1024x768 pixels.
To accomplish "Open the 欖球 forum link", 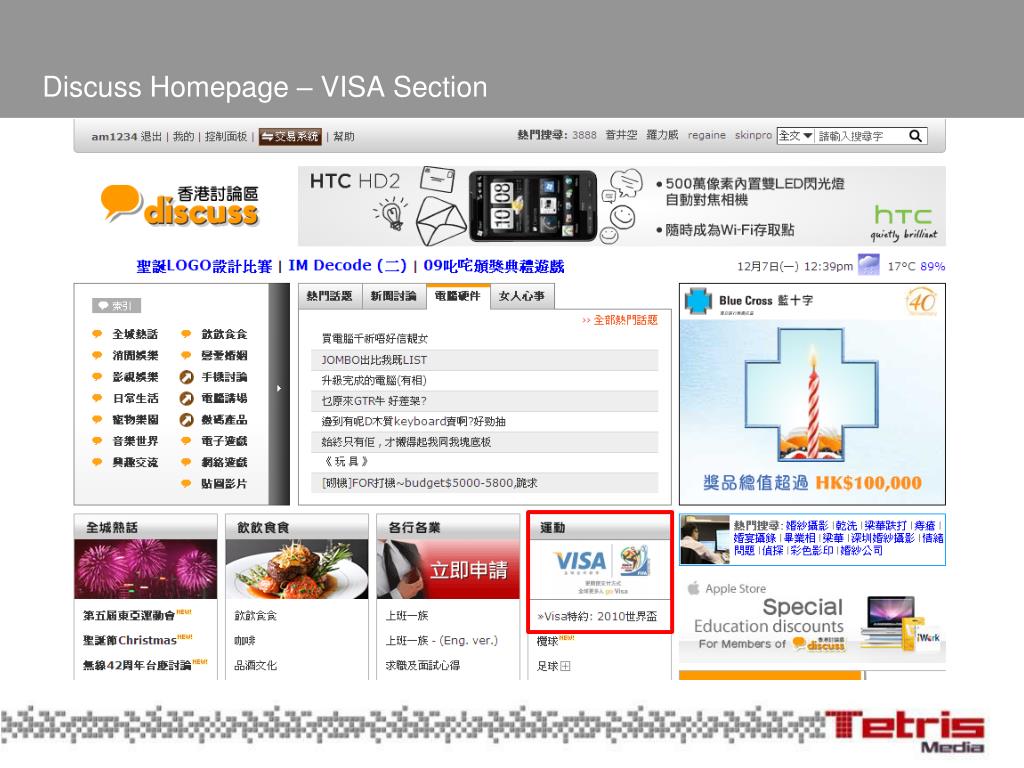I will pos(547,641).
